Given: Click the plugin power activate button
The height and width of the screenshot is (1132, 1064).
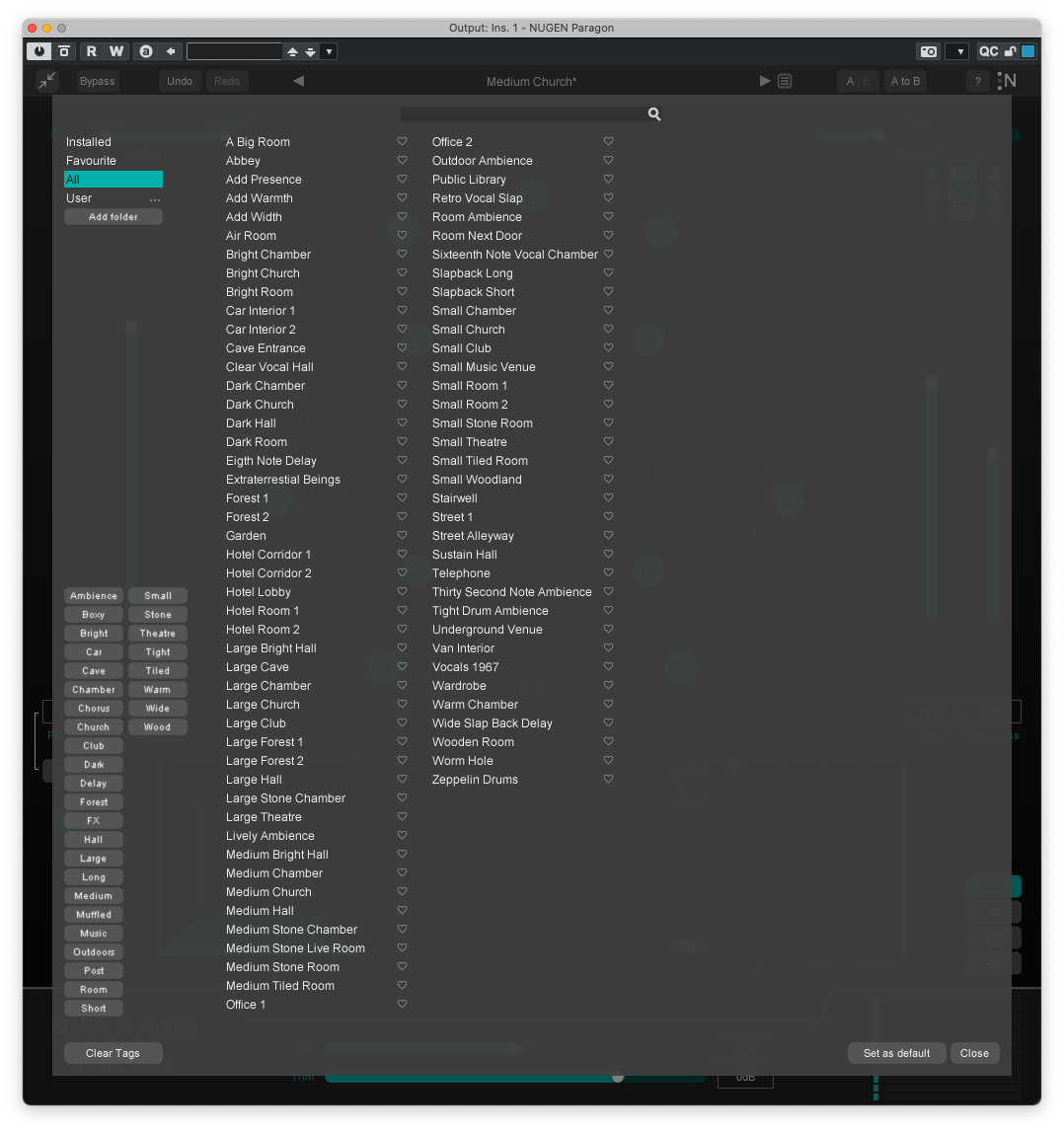Looking at the screenshot, I should pos(39,51).
